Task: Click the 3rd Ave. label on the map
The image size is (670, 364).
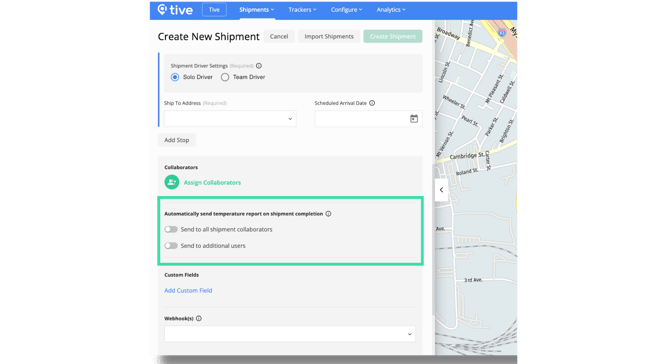Action: (x=473, y=280)
